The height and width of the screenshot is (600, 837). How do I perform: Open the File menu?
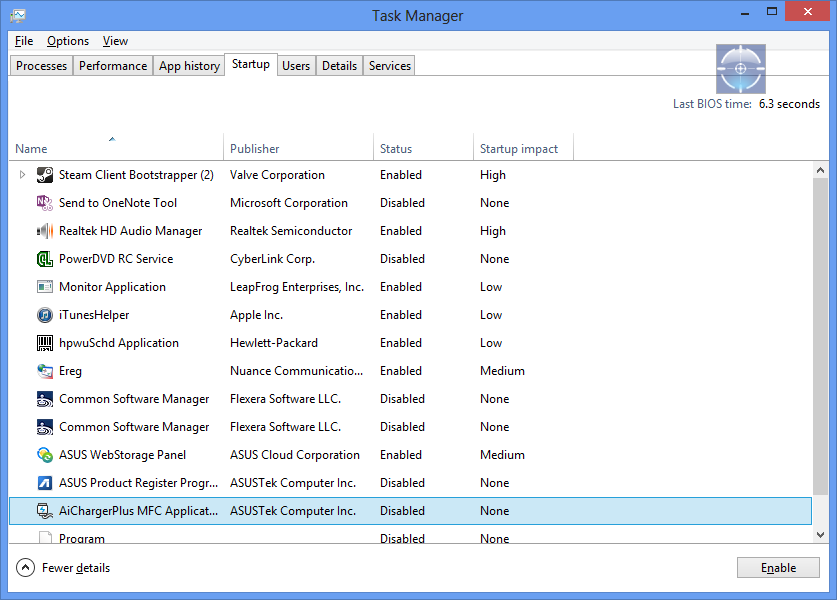point(24,41)
